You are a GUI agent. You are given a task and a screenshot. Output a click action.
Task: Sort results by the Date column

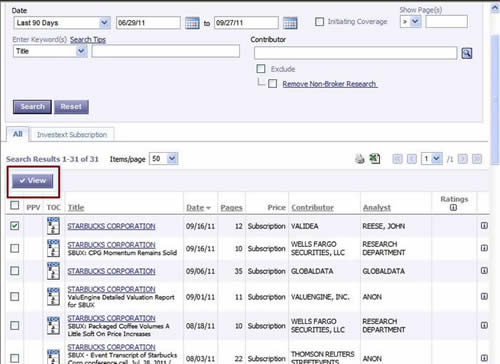click(x=198, y=208)
